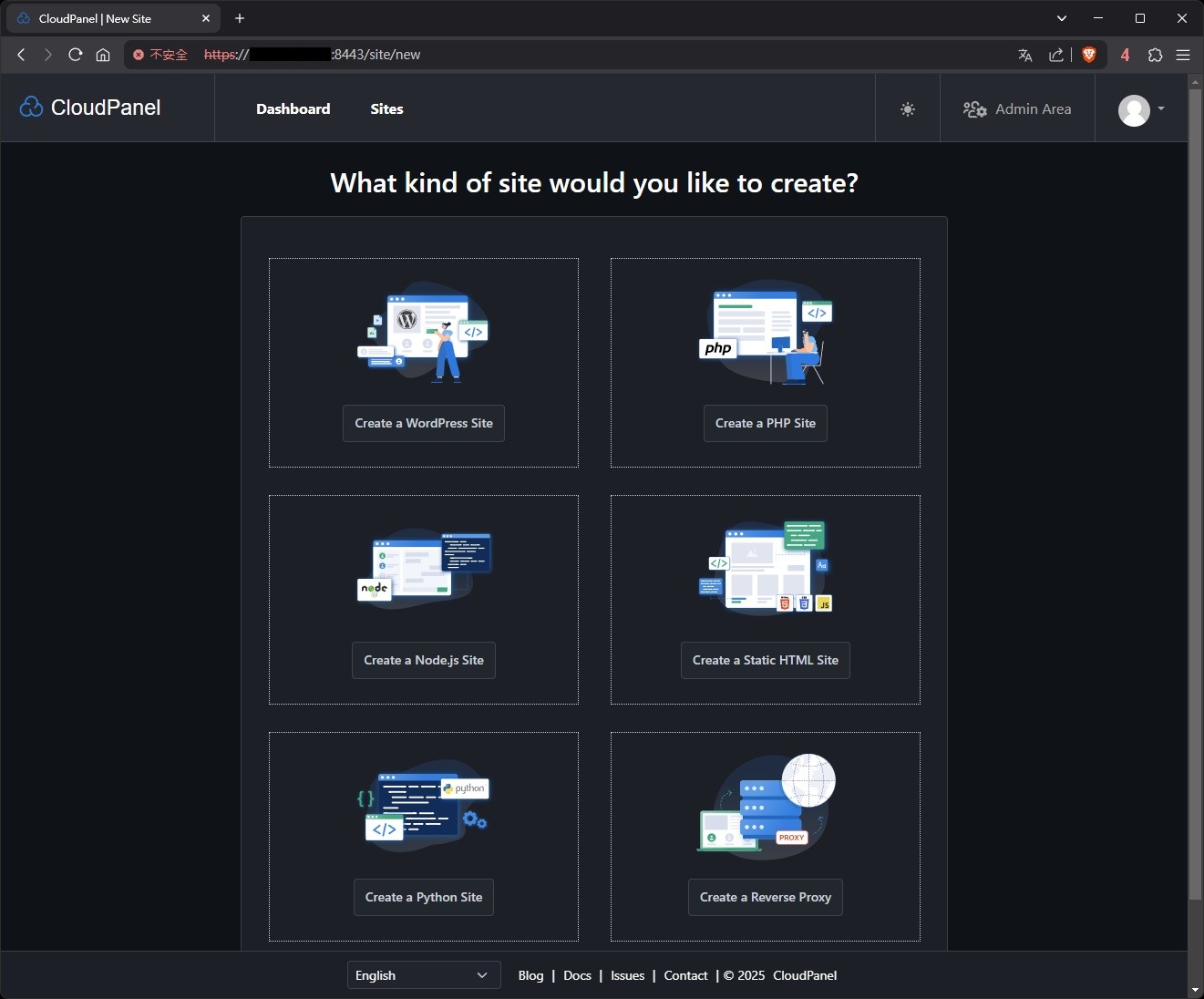
Task: Click the not-secure warning icon in address bar
Action: [x=139, y=55]
